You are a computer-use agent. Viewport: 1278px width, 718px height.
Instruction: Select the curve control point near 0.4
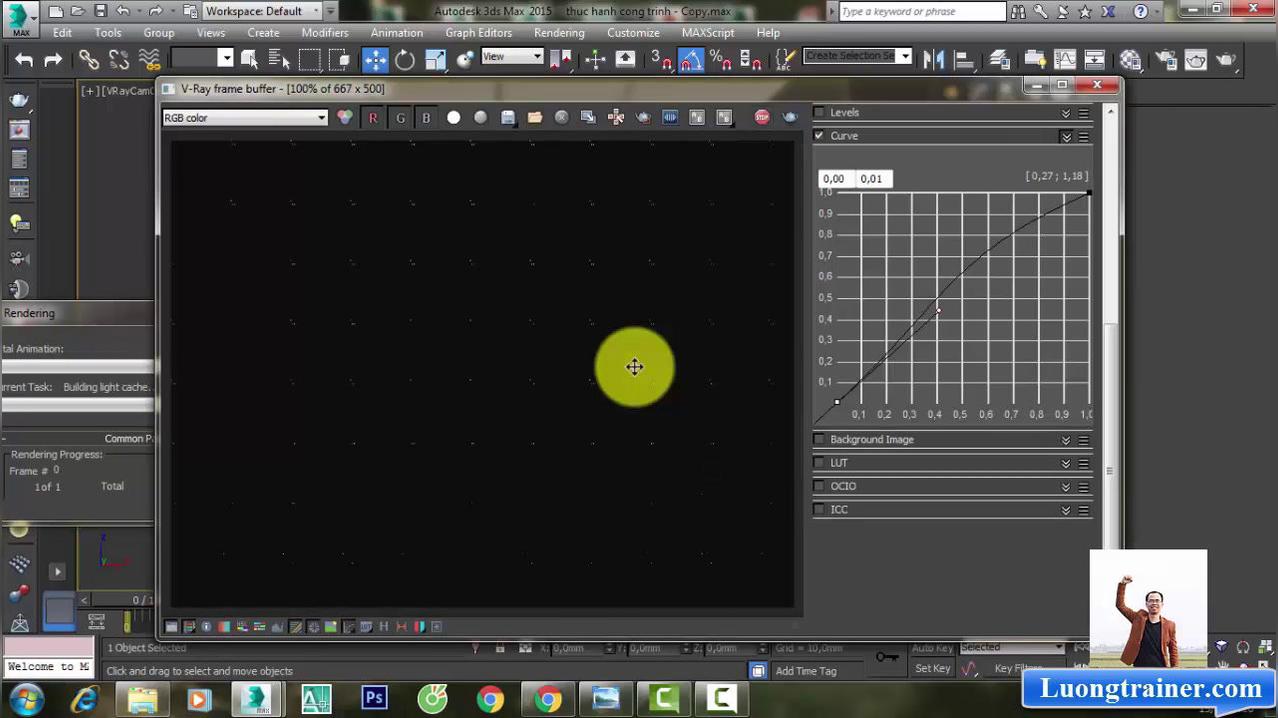pyautogui.click(x=938, y=311)
